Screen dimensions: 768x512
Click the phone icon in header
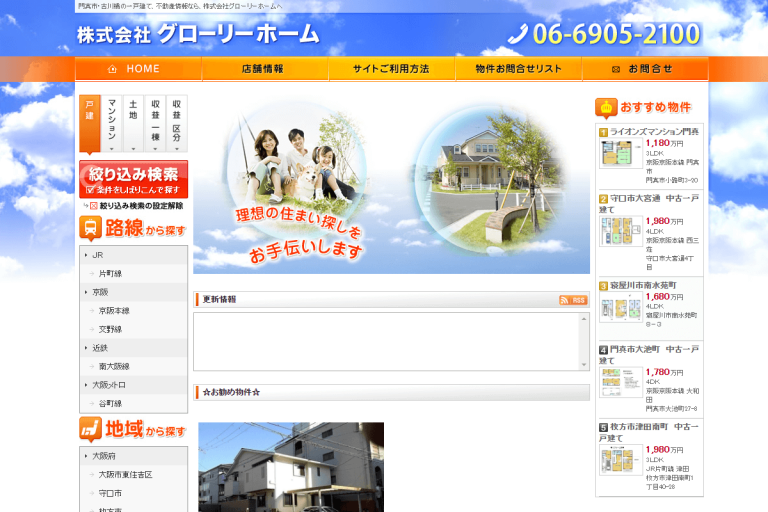pyautogui.click(x=517, y=34)
